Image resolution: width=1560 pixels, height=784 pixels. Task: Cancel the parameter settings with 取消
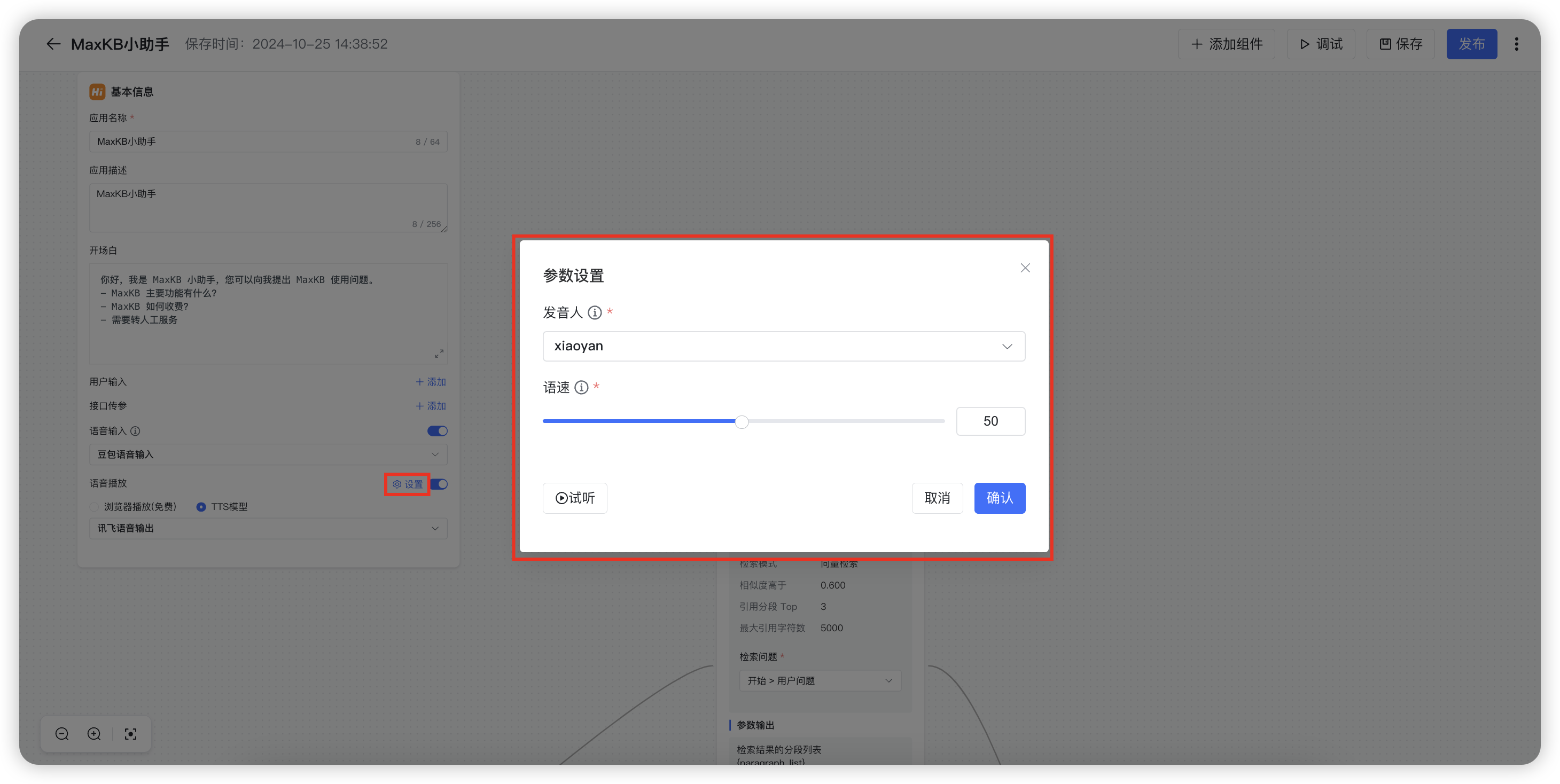pos(937,498)
